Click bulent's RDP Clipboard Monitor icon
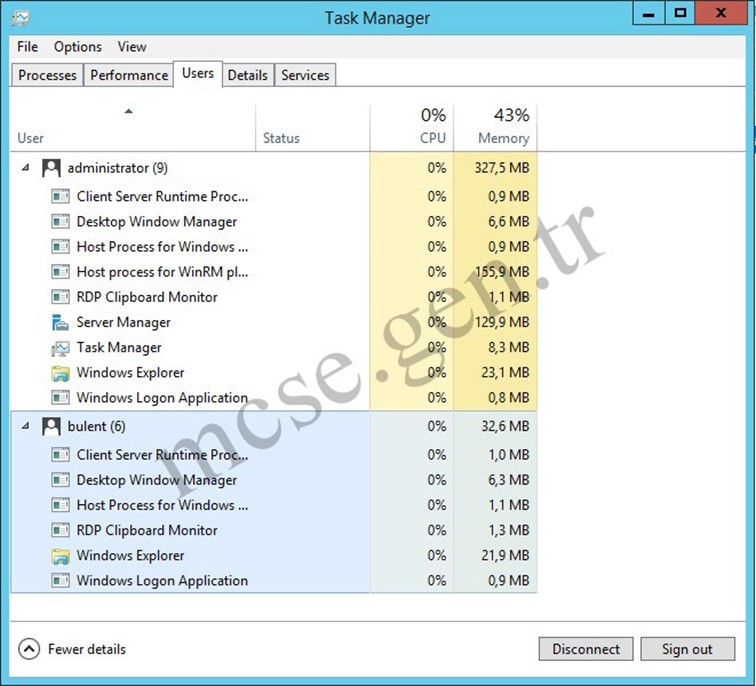The height and width of the screenshot is (686, 756). [60, 530]
